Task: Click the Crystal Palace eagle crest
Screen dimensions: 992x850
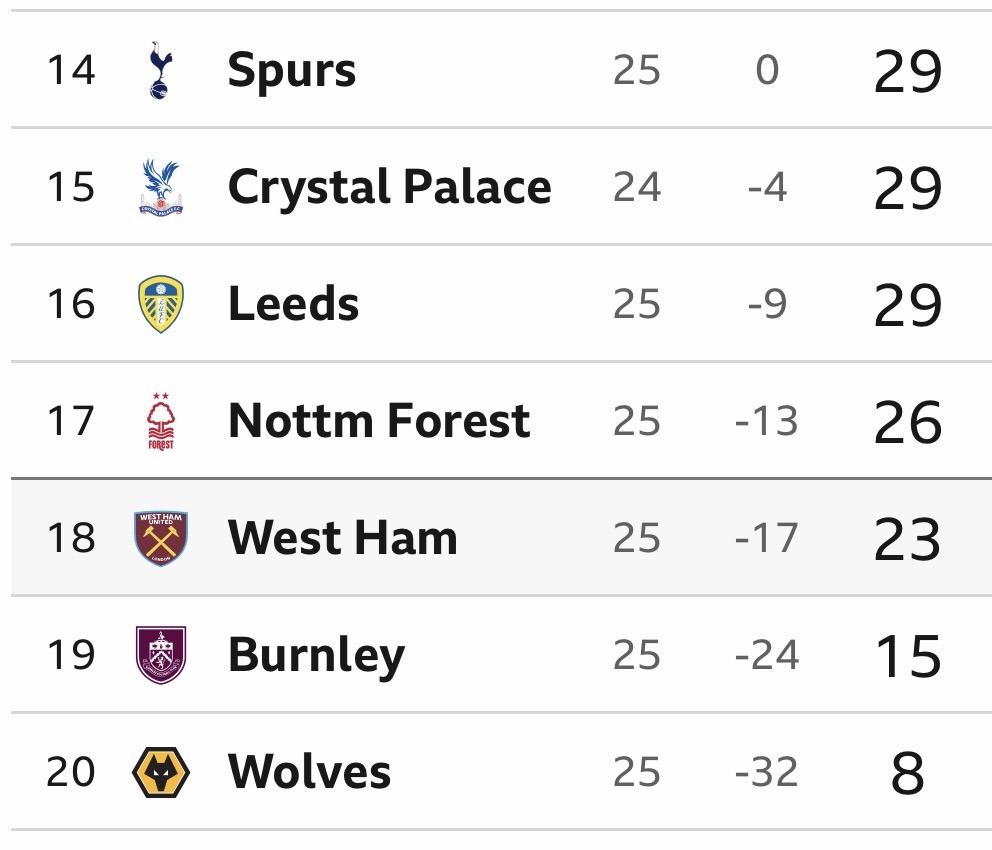Action: pyautogui.click(x=160, y=187)
